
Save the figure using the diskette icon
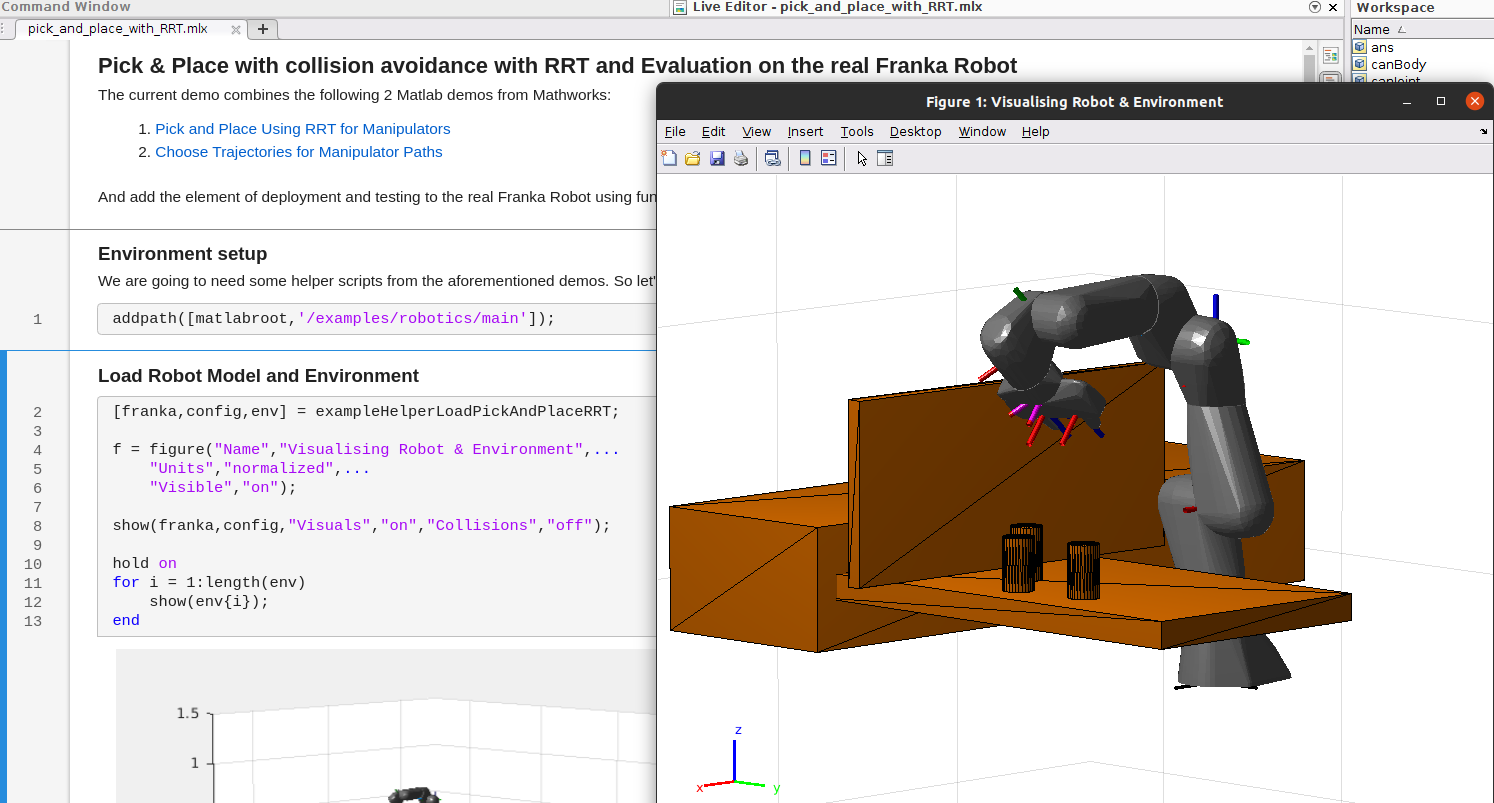[717, 157]
